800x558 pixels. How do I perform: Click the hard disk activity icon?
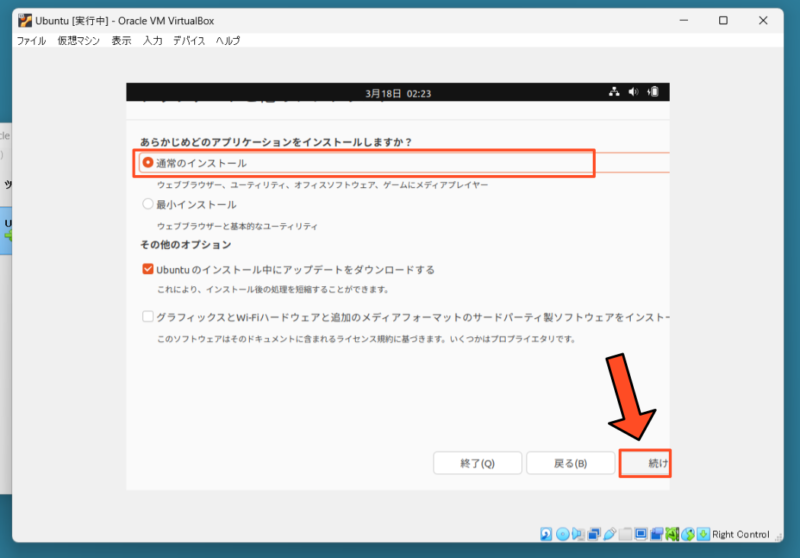[546, 534]
